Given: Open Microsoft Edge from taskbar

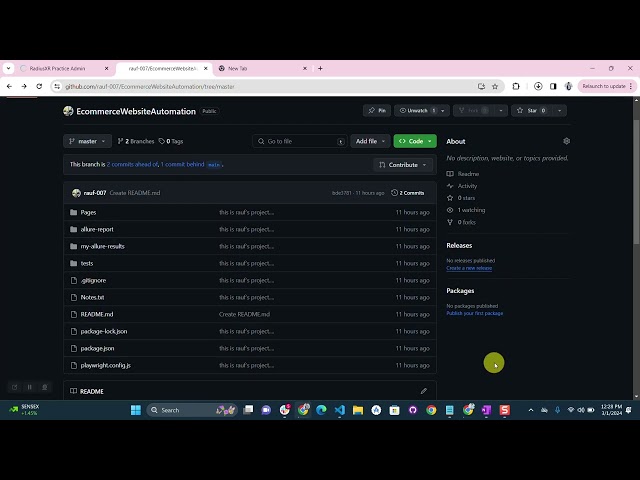Looking at the screenshot, I should coord(321,410).
